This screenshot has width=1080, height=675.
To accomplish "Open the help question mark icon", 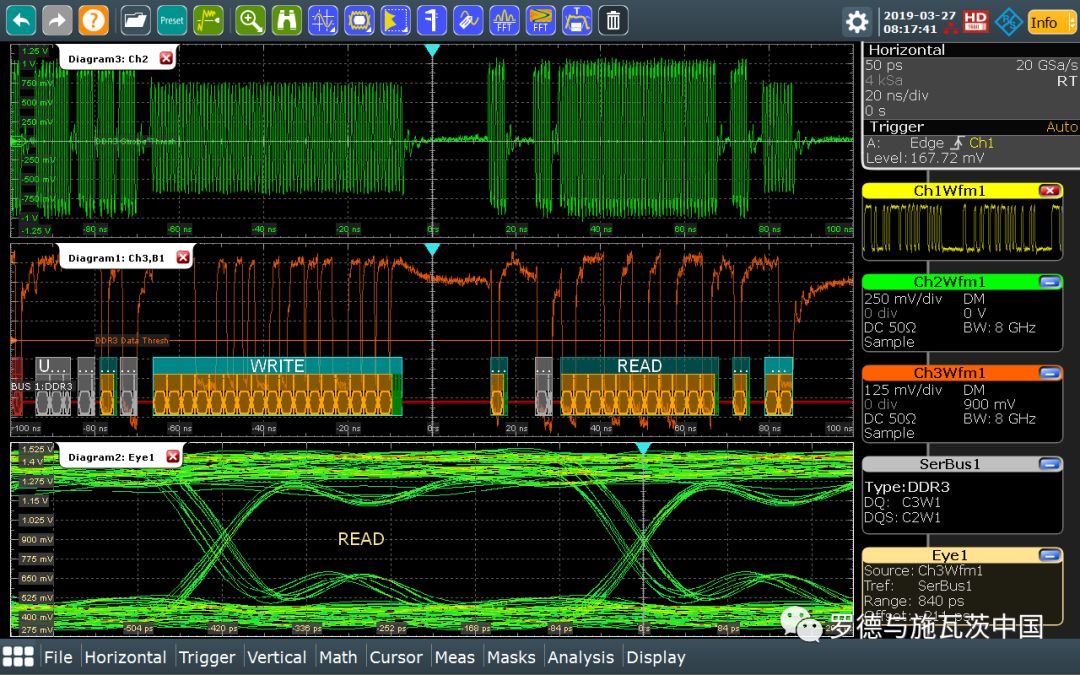I will [x=93, y=19].
